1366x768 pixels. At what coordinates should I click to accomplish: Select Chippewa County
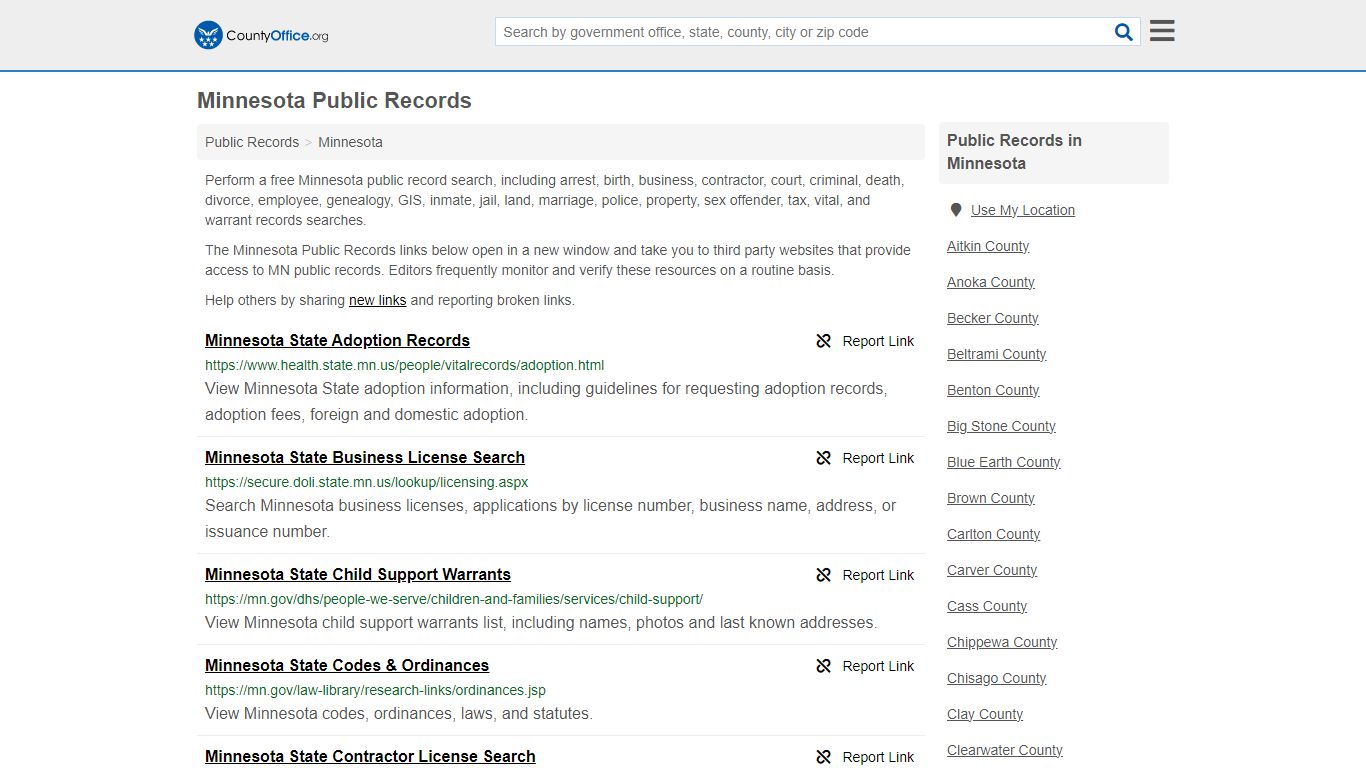click(1002, 642)
